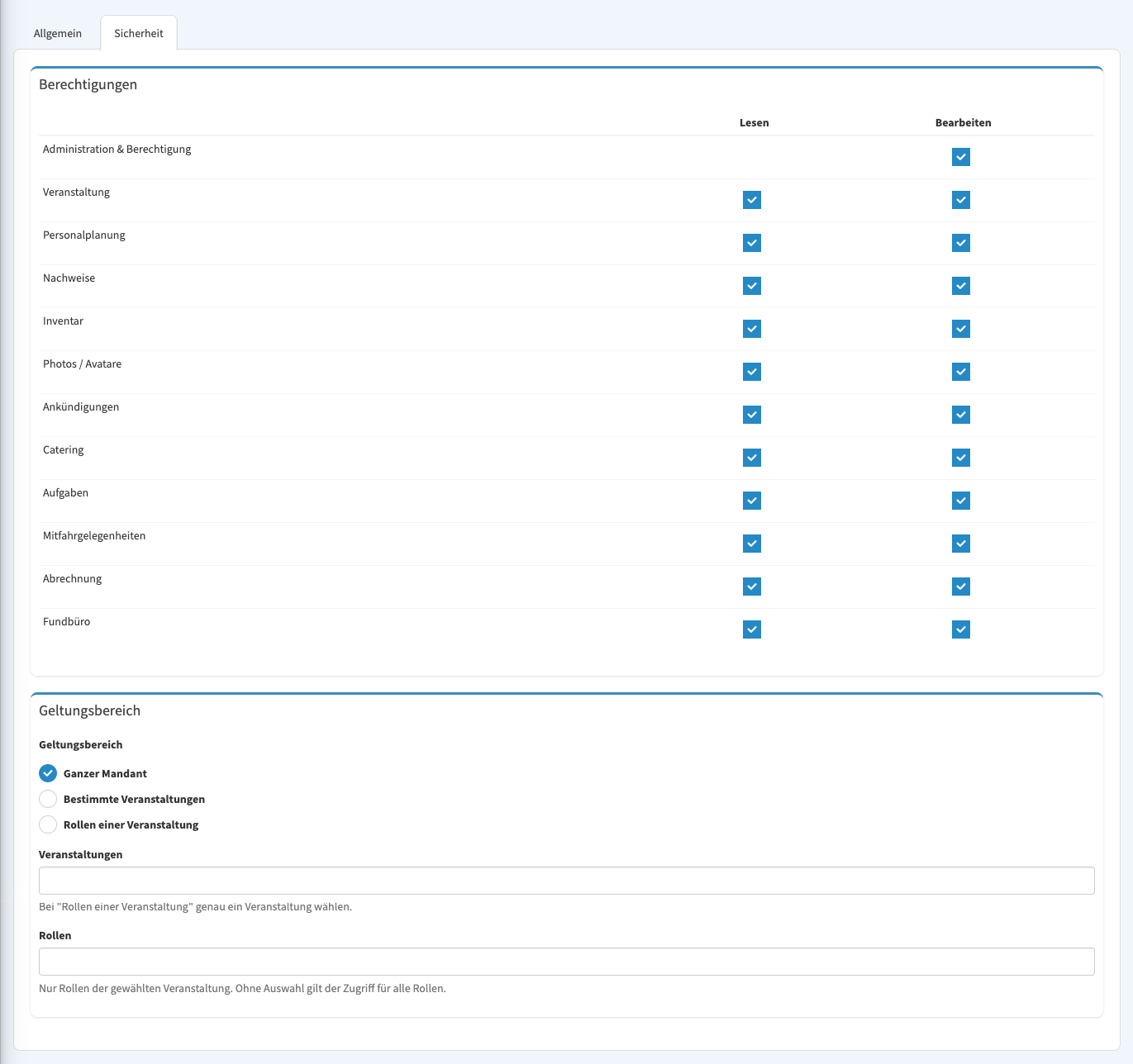
Task: Uncheck Lesen for Photos / Avatare
Action: coord(752,372)
